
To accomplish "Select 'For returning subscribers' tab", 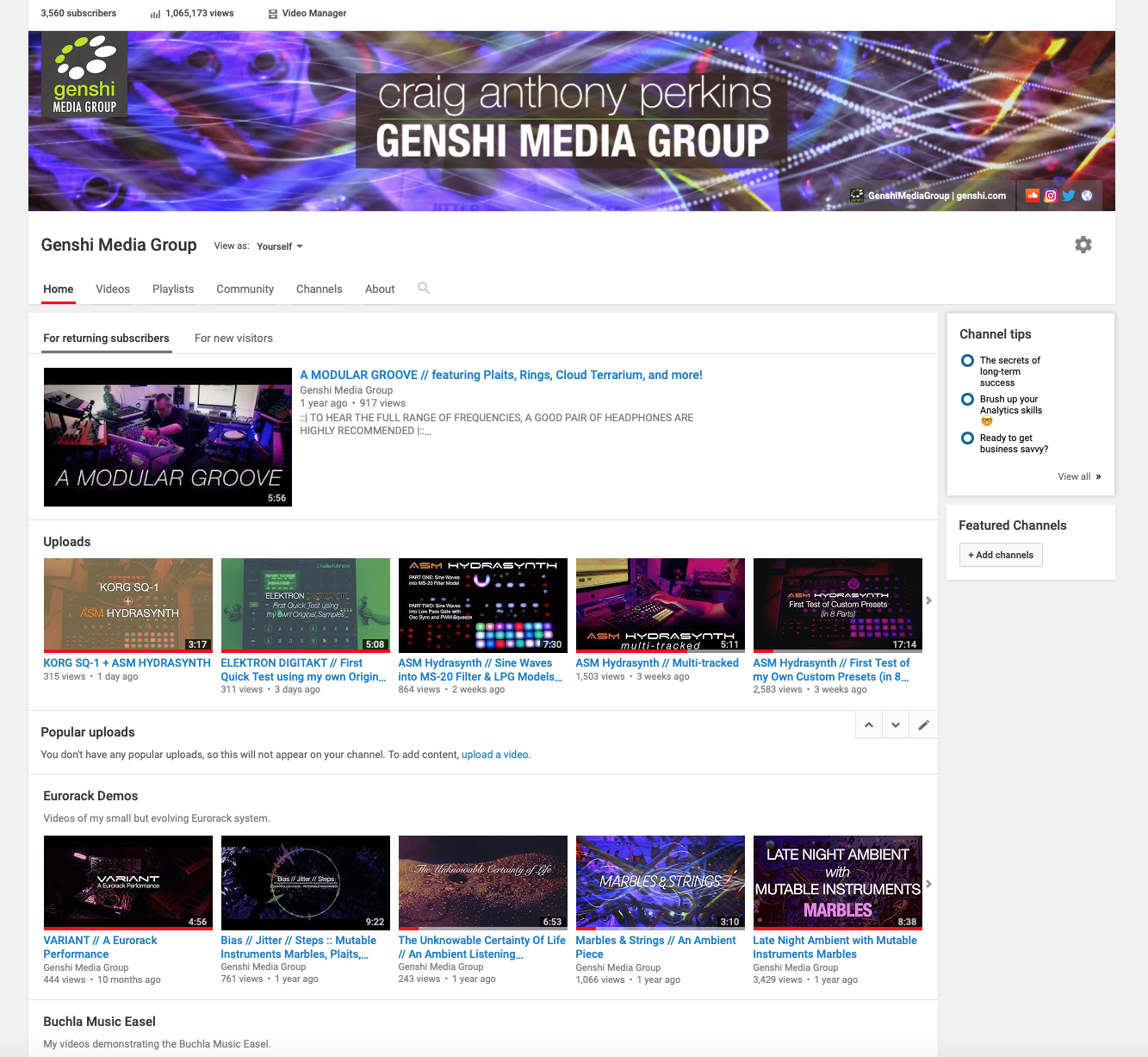I will (107, 339).
